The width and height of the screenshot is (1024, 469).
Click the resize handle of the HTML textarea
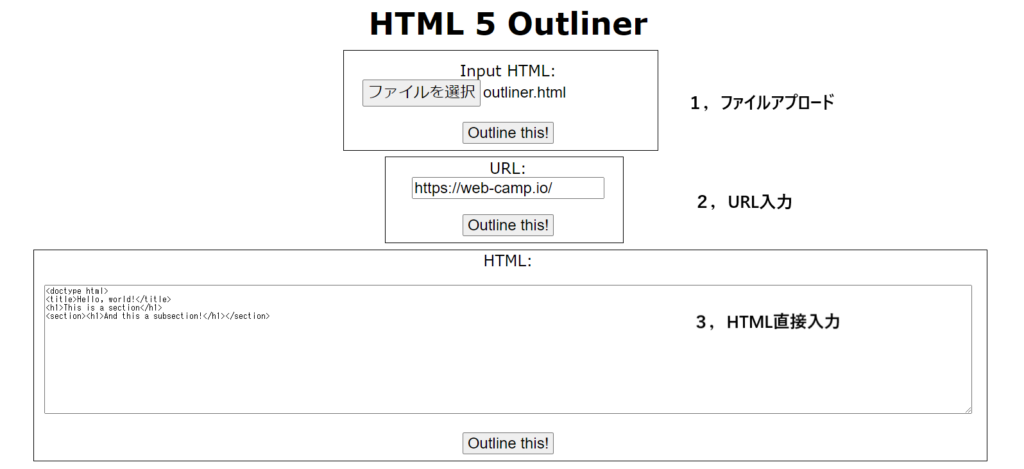(x=967, y=409)
